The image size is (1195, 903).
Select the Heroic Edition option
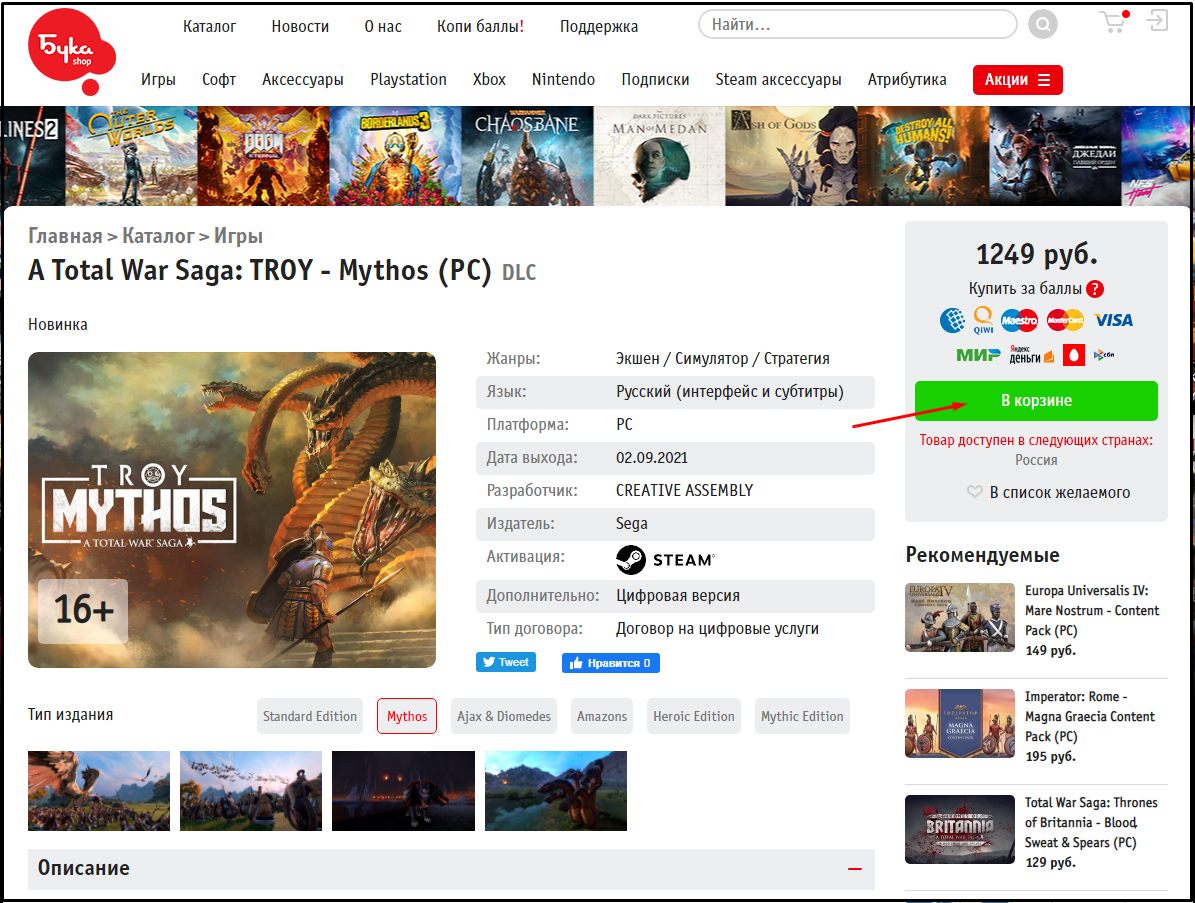[694, 716]
